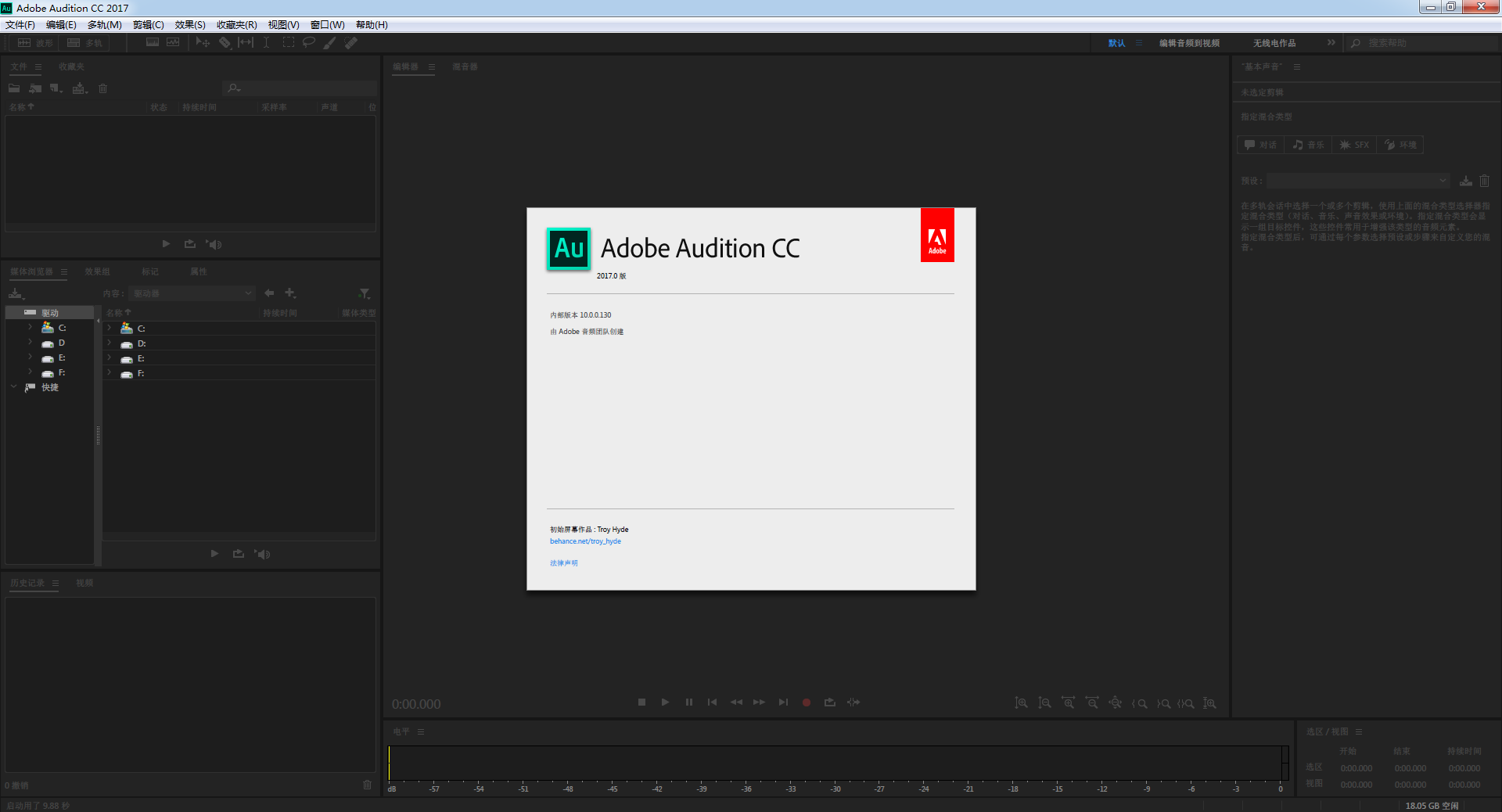Switch to Multitrack (多轨) view
1502x812 pixels.
coord(84,43)
